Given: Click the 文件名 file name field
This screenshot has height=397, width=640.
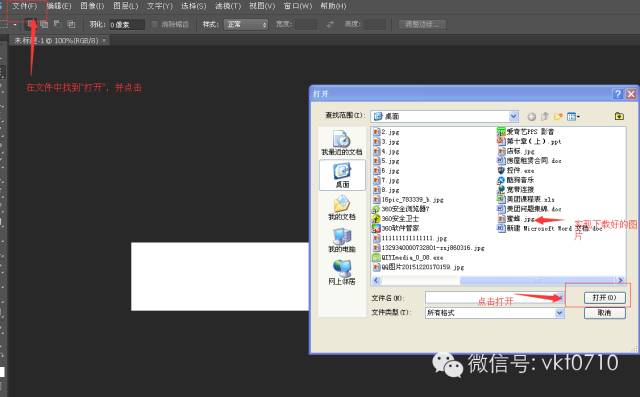Looking at the screenshot, I should (494, 297).
